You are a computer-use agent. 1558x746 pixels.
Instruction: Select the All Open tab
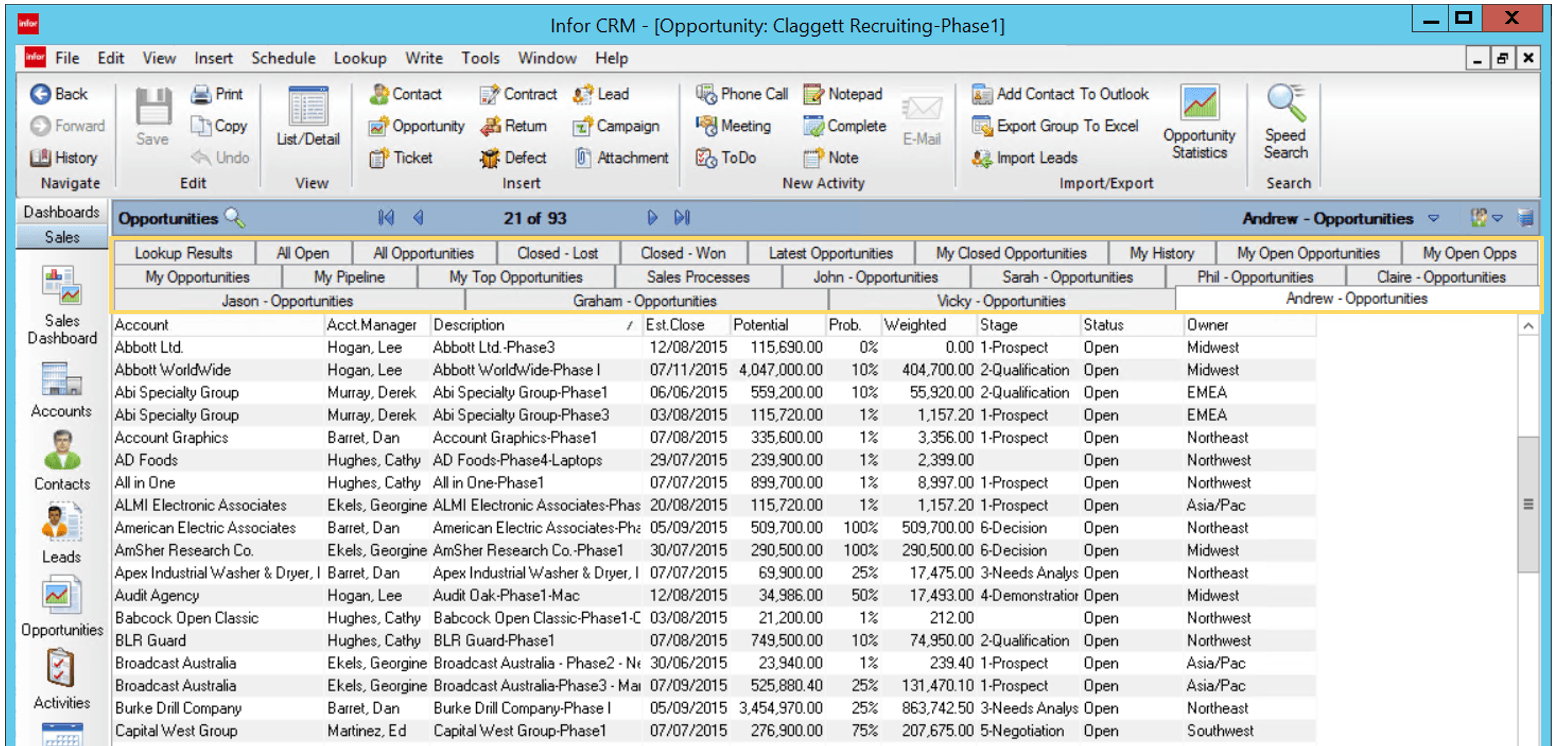[x=302, y=253]
